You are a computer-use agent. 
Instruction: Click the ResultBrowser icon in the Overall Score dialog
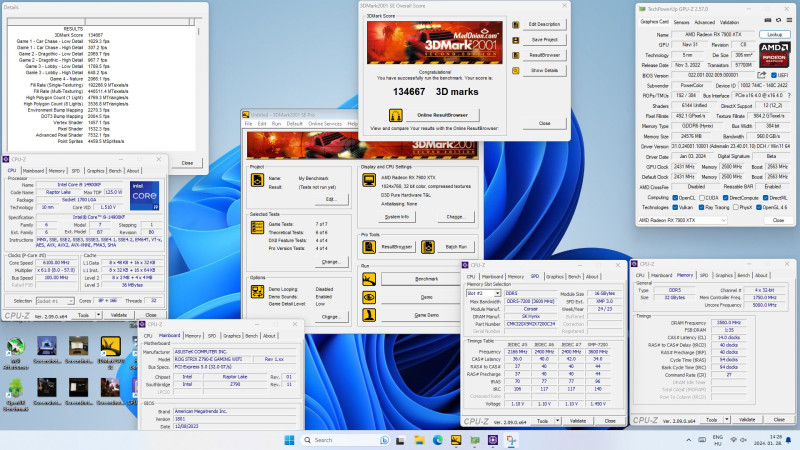(515, 55)
